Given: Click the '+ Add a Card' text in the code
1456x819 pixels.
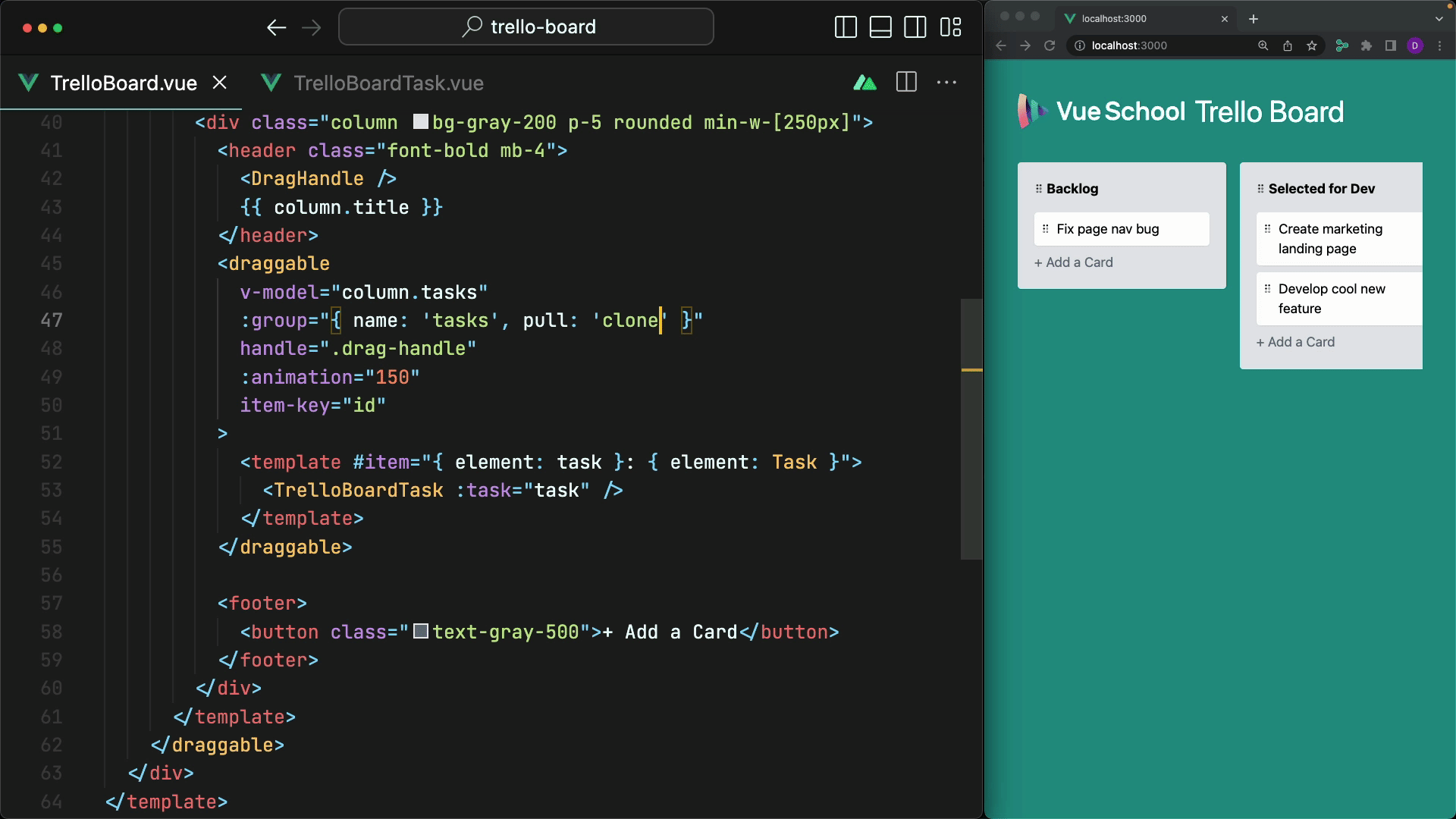Looking at the screenshot, I should point(670,632).
